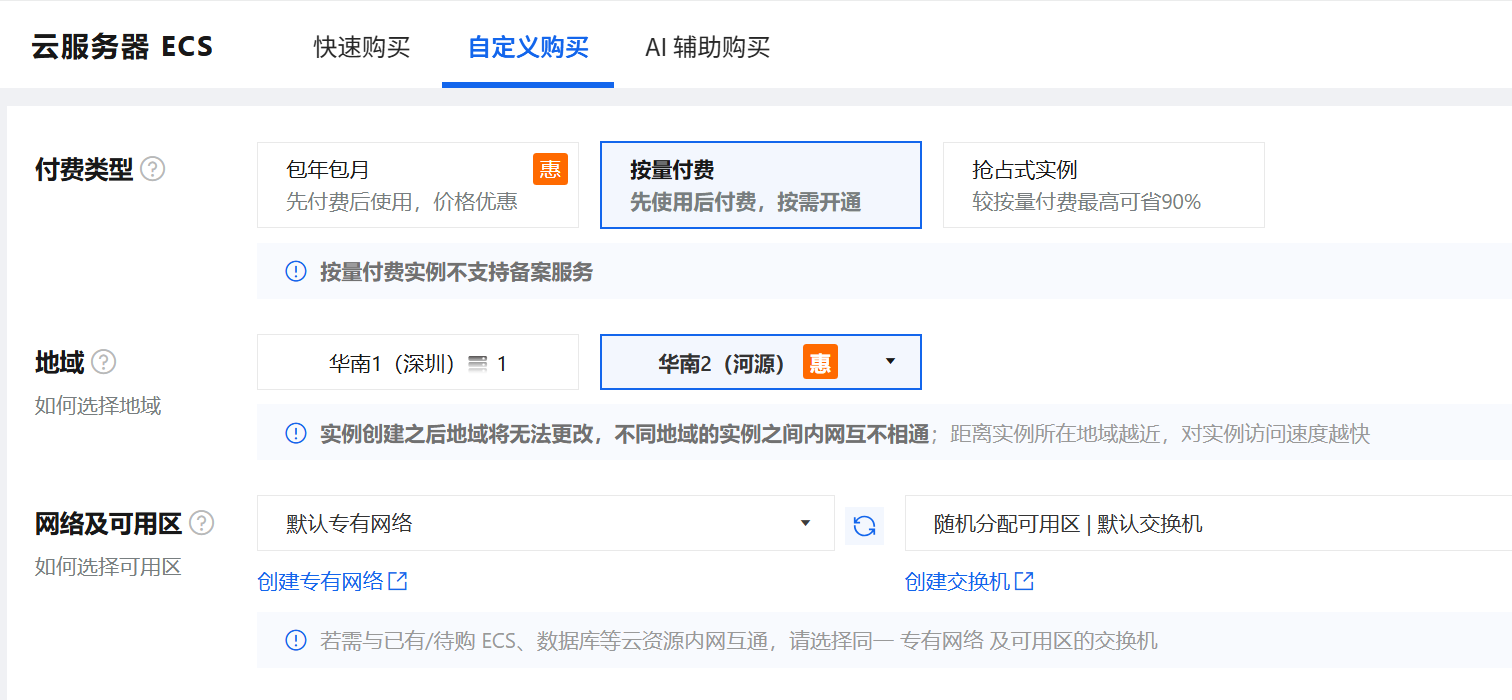Click the info icon before 按量付费实例不支持备案服务
1512x700 pixels.
(x=296, y=271)
